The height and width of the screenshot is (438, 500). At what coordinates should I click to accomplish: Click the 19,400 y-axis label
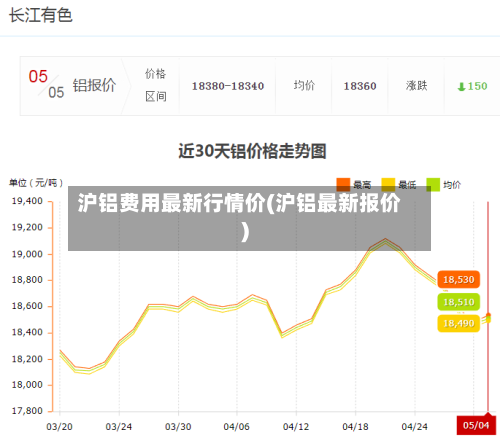(x=27, y=201)
